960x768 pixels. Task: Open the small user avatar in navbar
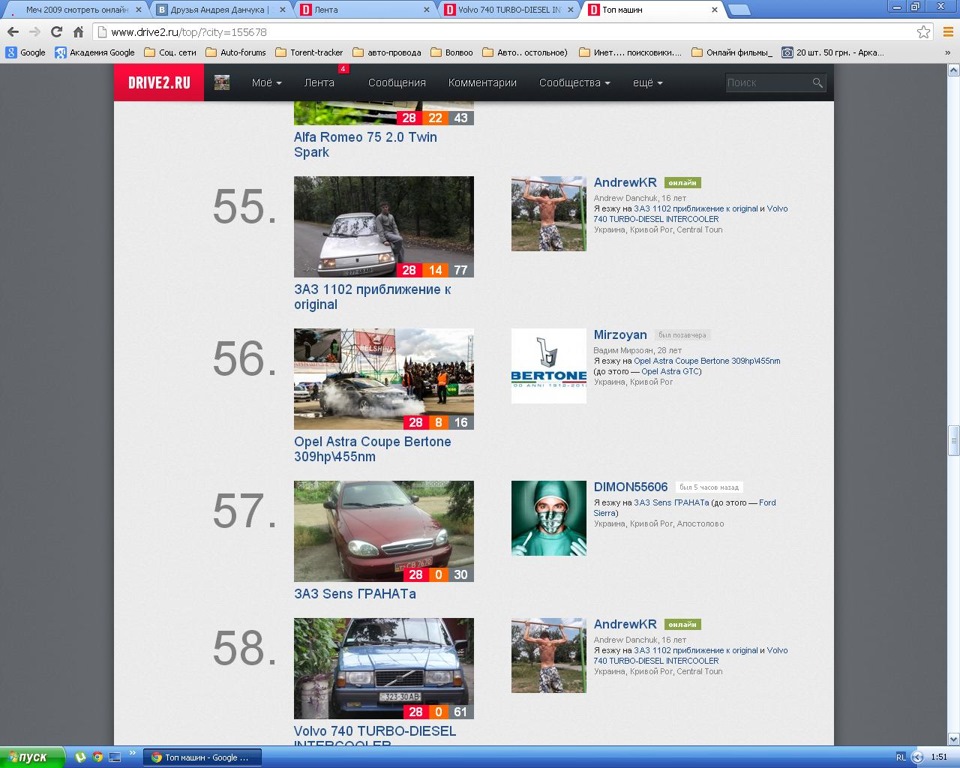pyautogui.click(x=222, y=83)
